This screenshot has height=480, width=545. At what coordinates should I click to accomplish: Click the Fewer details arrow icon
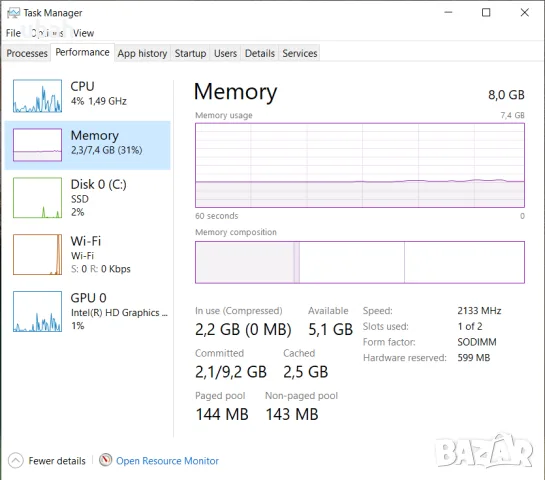15,461
